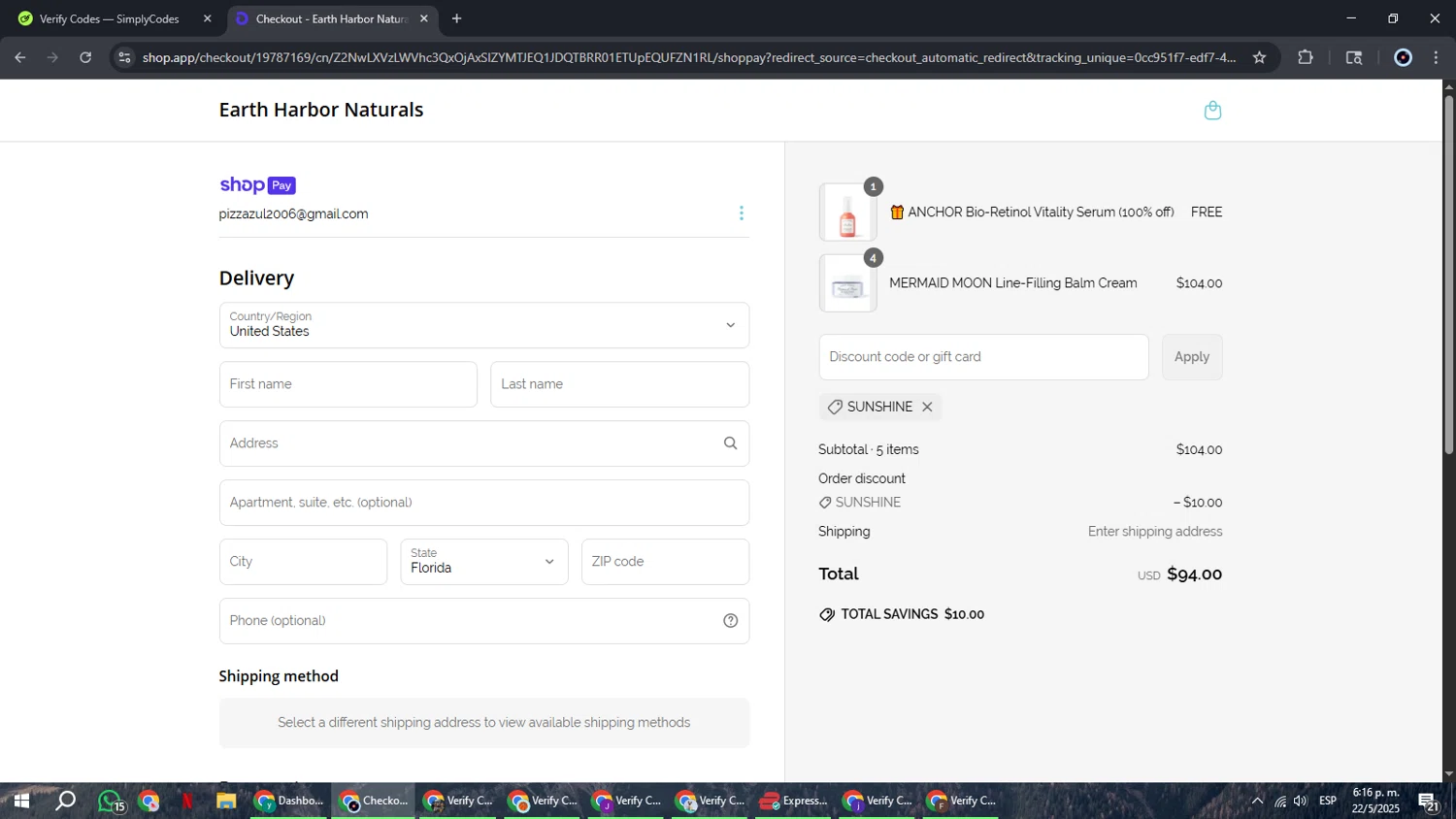The image size is (1456, 819).
Task: Open a new browser tab
Action: coord(456,18)
